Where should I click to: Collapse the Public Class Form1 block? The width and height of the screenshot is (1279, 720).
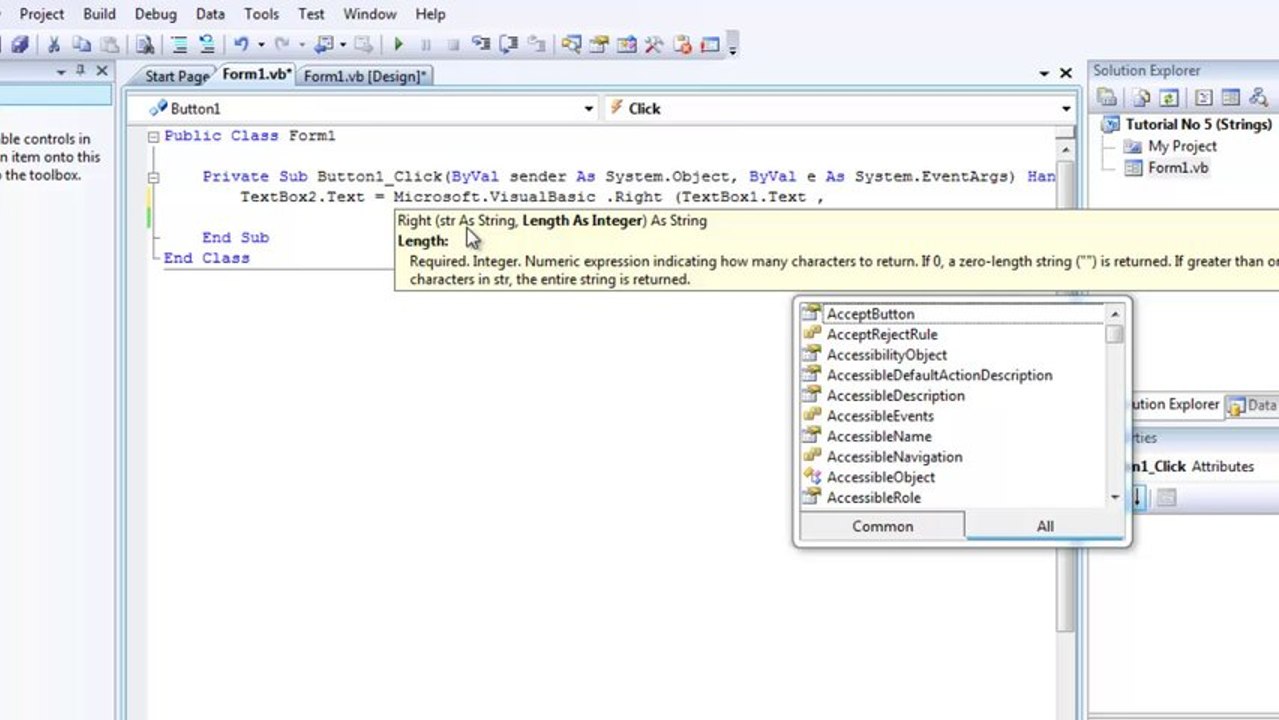[153, 136]
